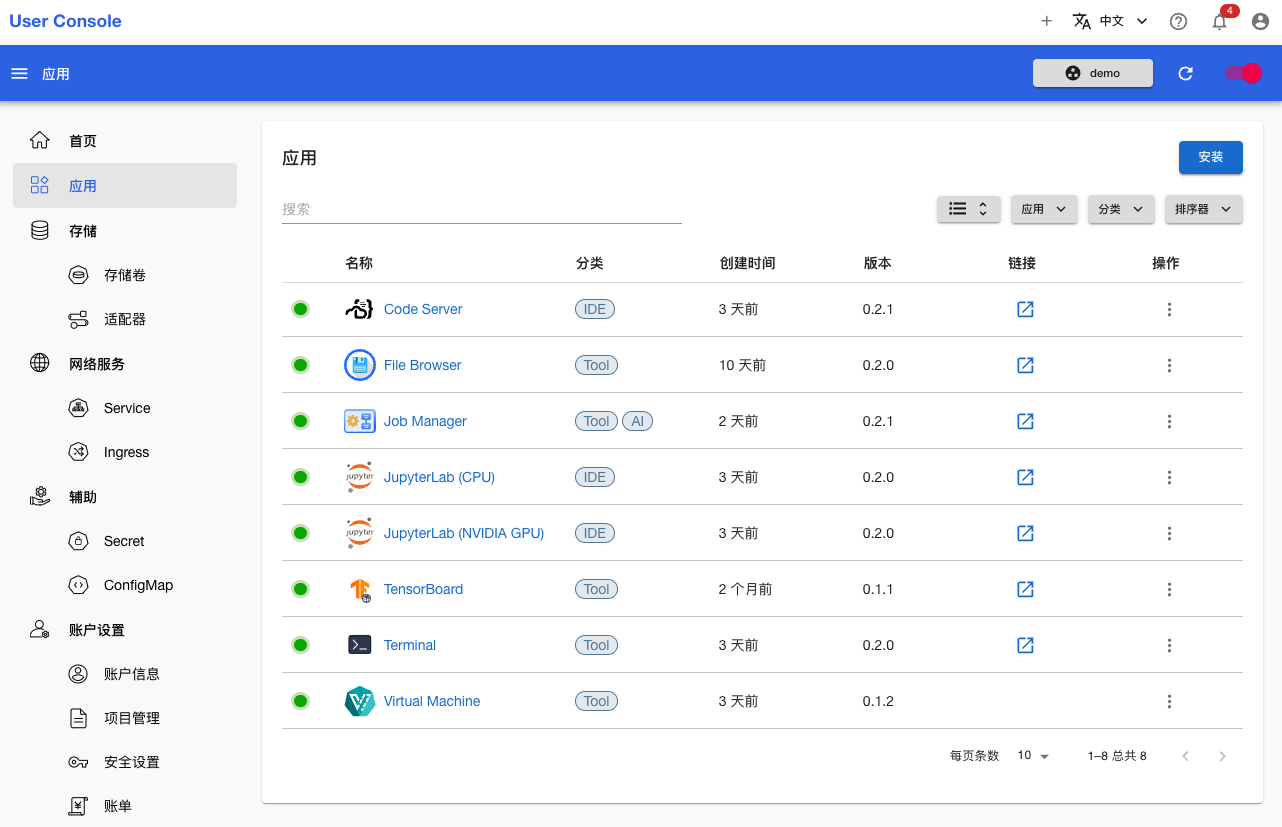Expand the 分类 filter dropdown

[x=1121, y=209]
